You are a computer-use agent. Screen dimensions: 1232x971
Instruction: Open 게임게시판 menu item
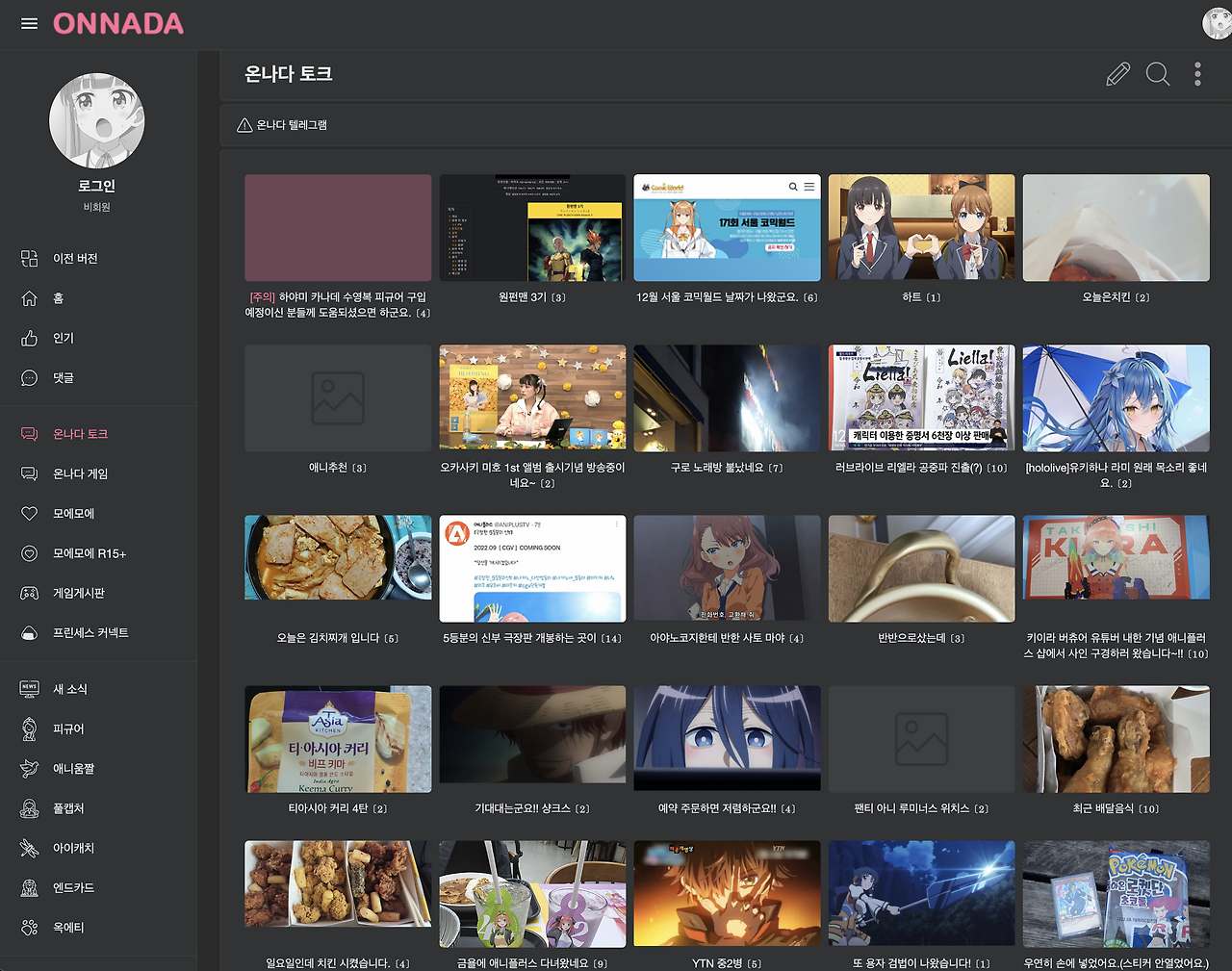pyautogui.click(x=79, y=593)
